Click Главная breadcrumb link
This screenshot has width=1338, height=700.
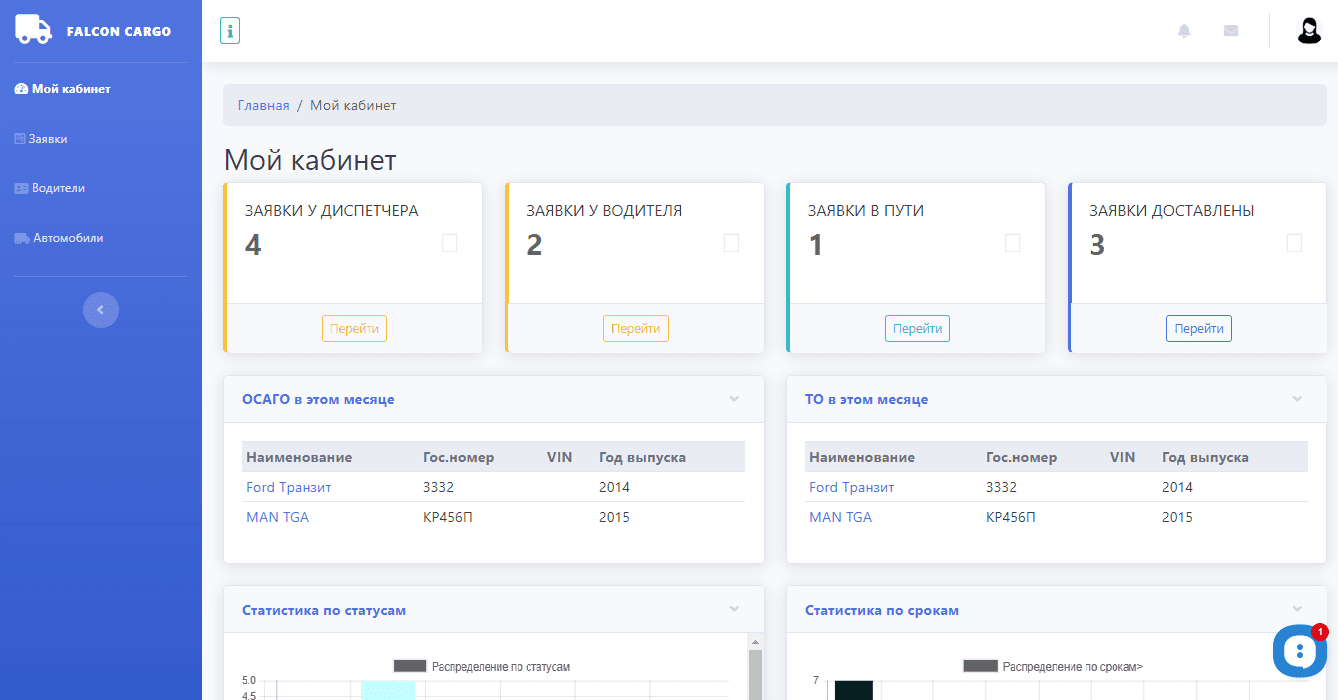[x=263, y=105]
